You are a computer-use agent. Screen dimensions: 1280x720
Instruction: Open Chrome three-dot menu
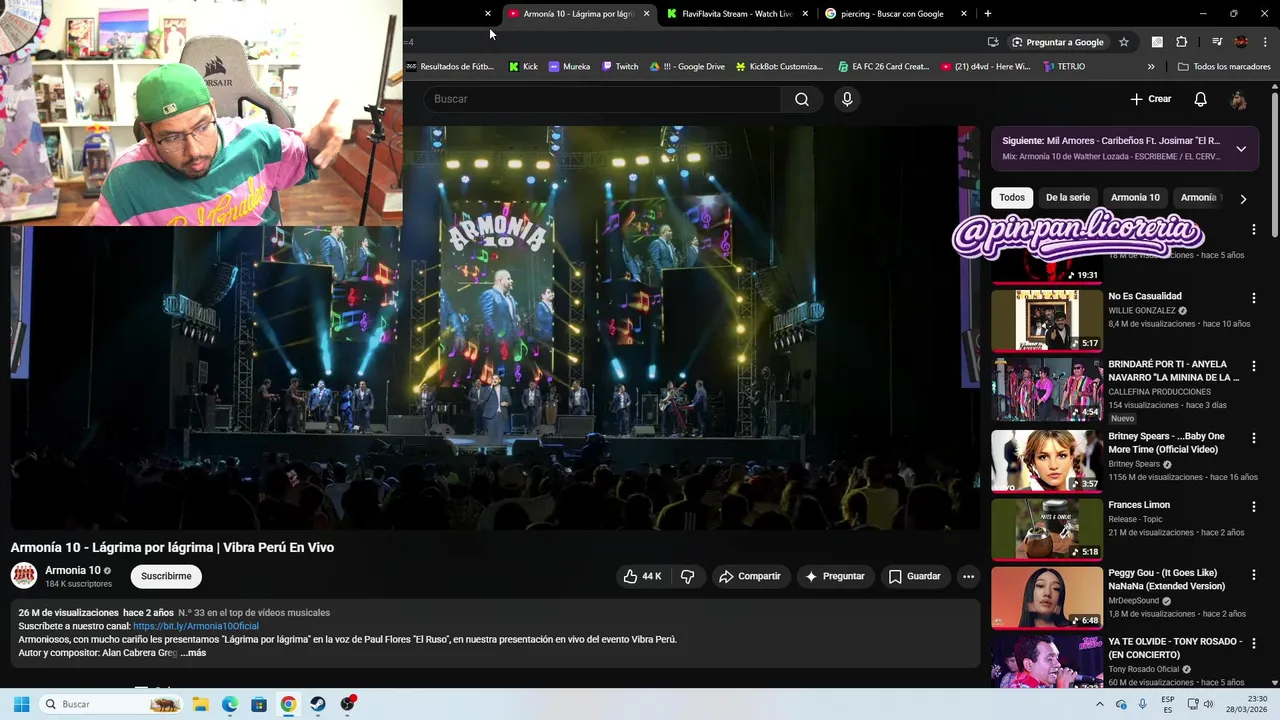[1266, 42]
